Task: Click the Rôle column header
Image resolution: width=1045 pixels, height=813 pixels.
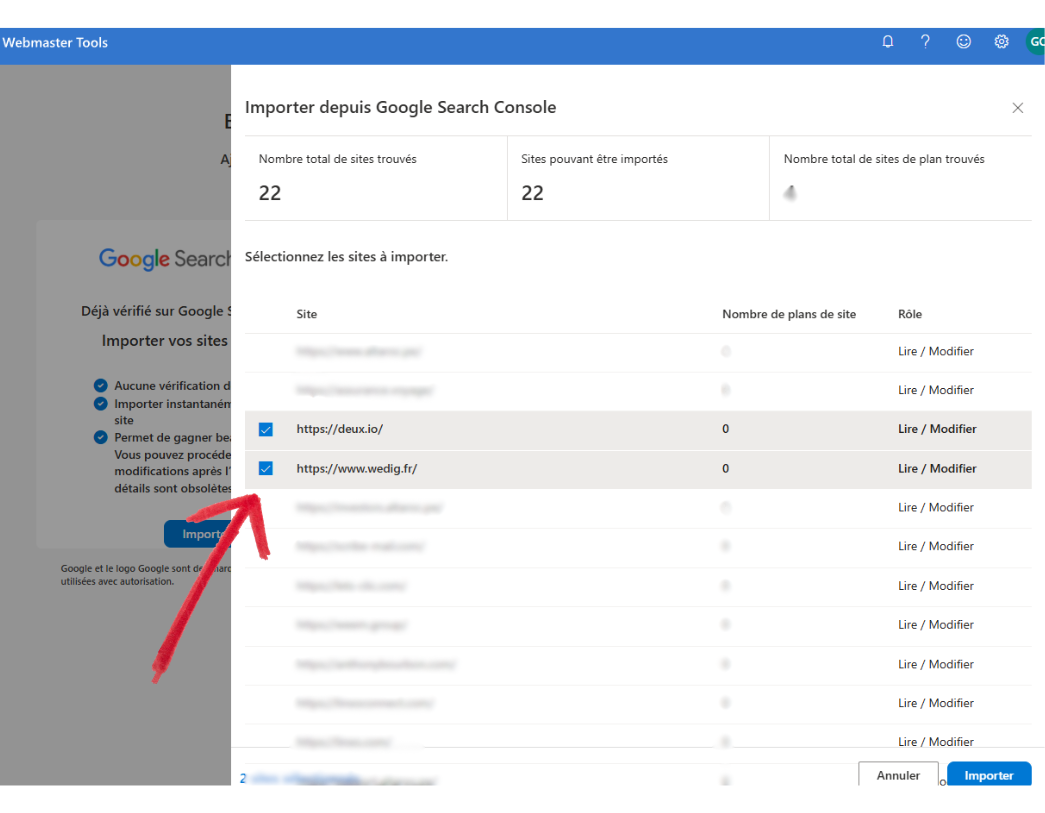Action: click(x=910, y=314)
